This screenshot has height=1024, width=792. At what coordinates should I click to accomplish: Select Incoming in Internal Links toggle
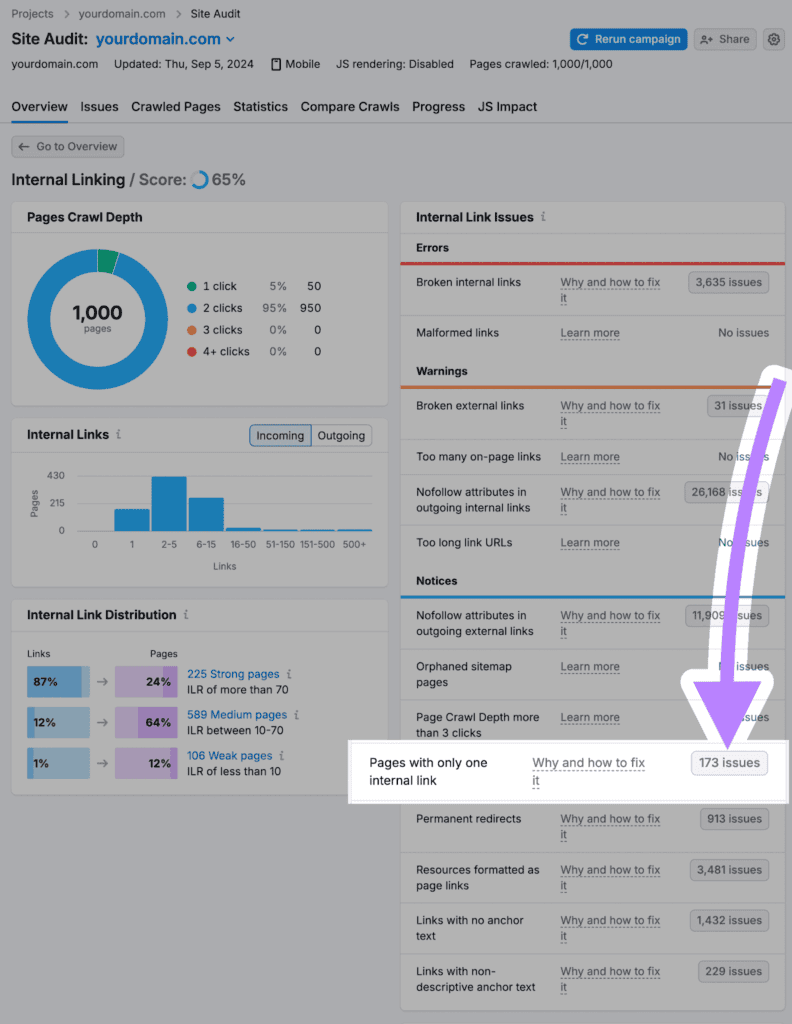click(x=280, y=435)
